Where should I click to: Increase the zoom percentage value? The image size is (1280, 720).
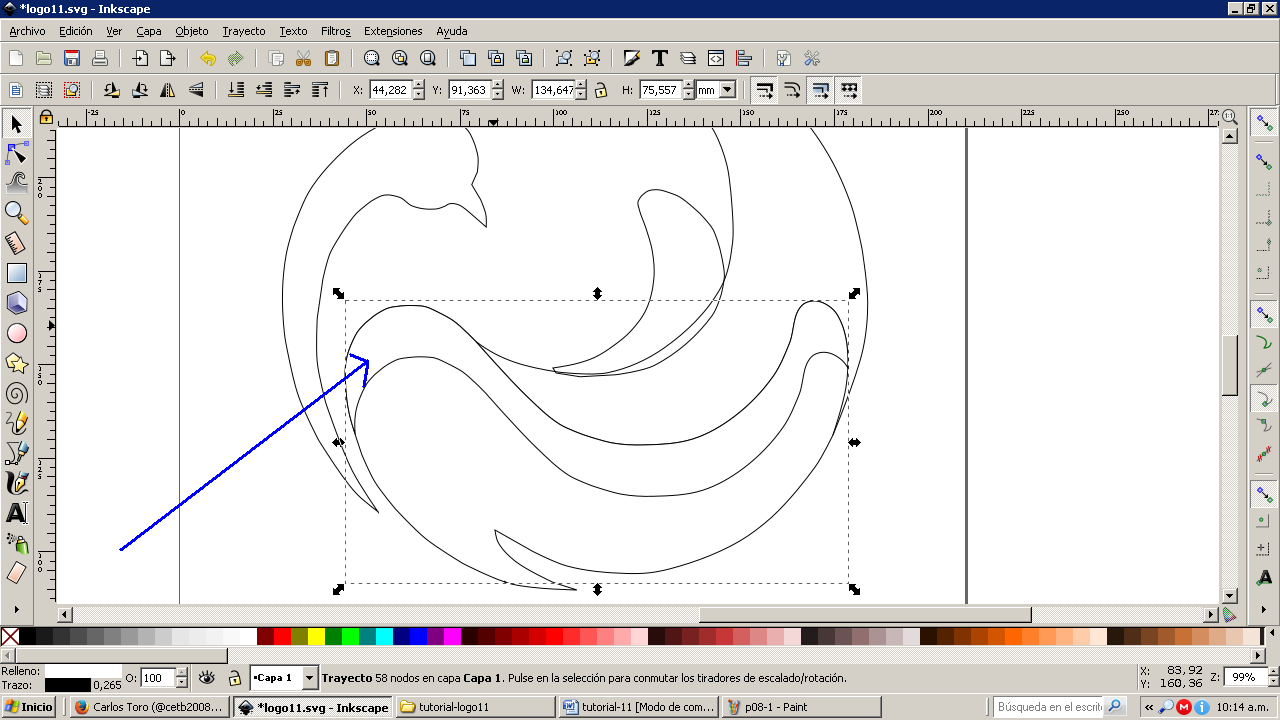click(x=1272, y=672)
